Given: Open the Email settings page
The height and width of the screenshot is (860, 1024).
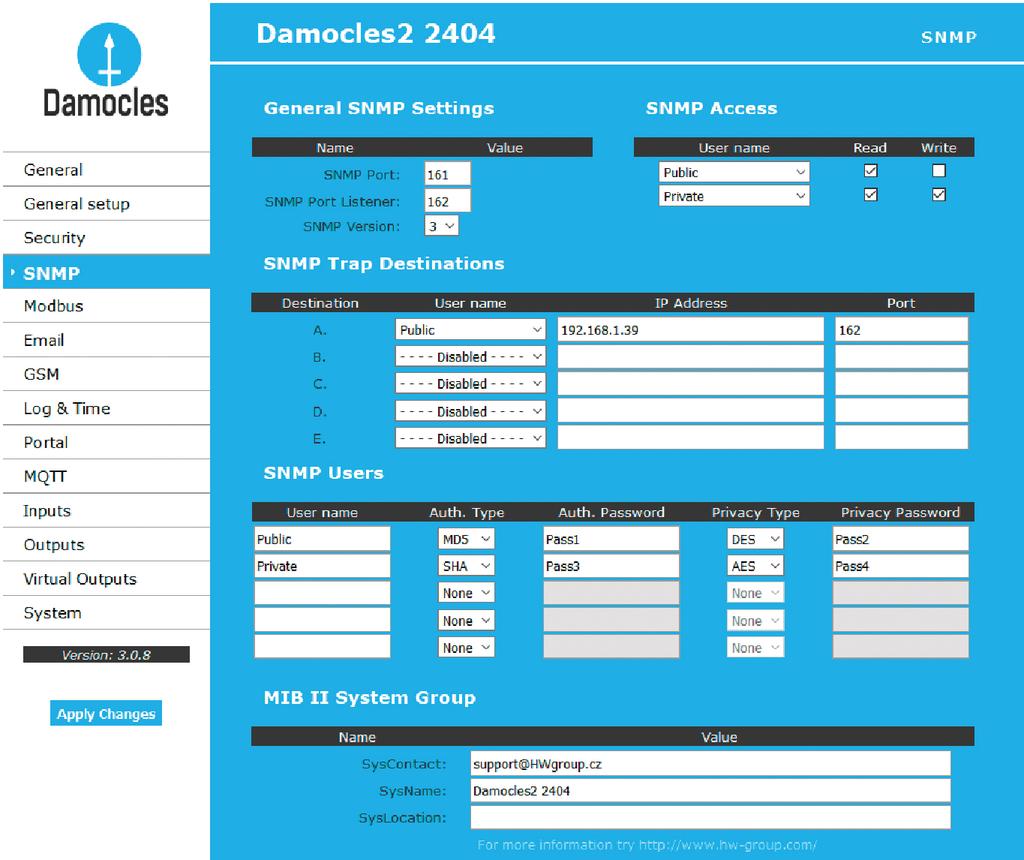Looking at the screenshot, I should coord(106,340).
